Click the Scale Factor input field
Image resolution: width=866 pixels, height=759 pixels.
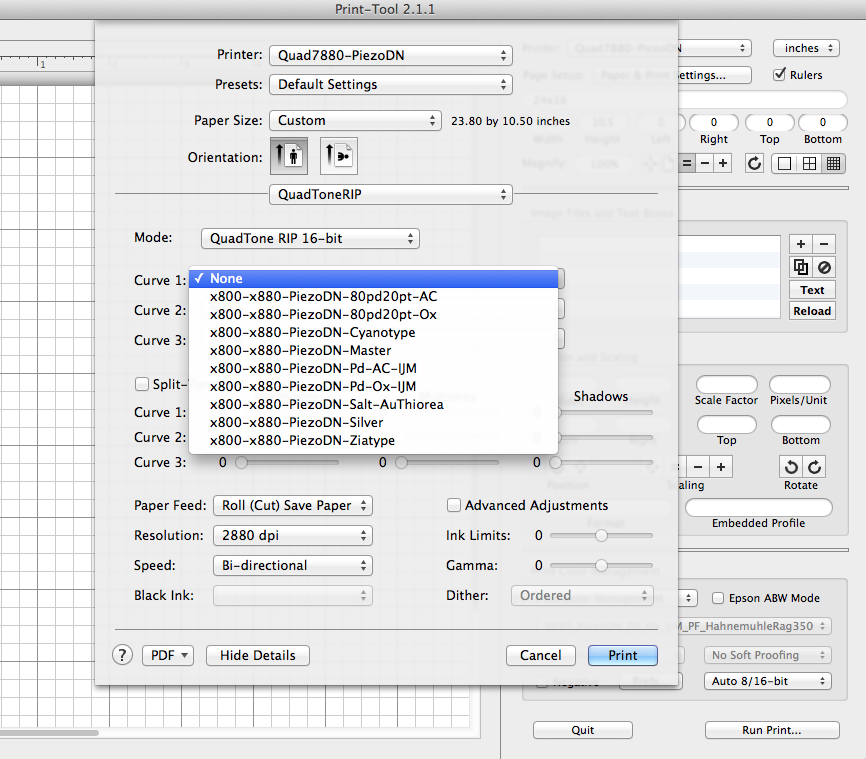pos(727,385)
